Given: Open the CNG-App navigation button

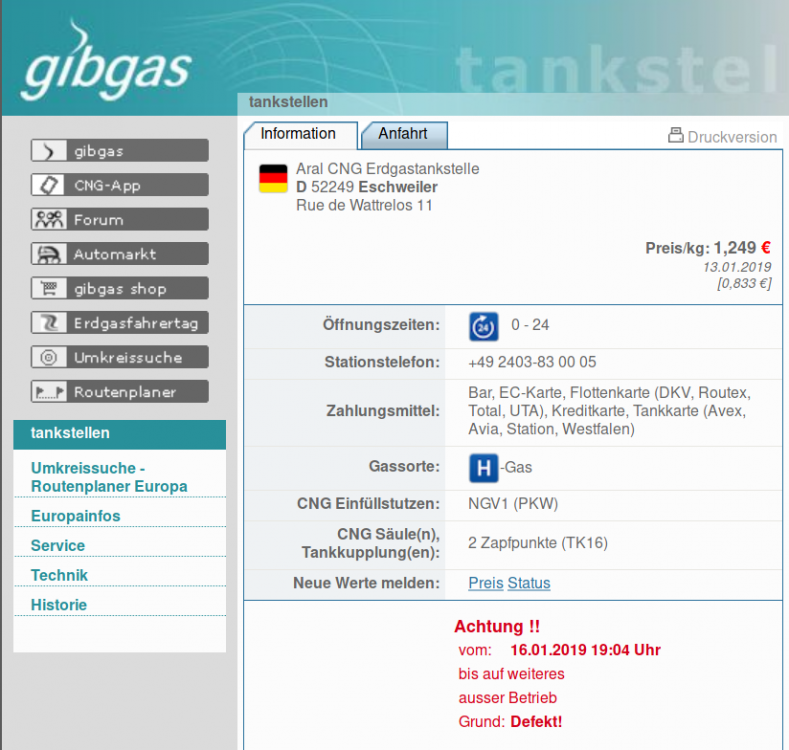Looking at the screenshot, I should tap(120, 185).
